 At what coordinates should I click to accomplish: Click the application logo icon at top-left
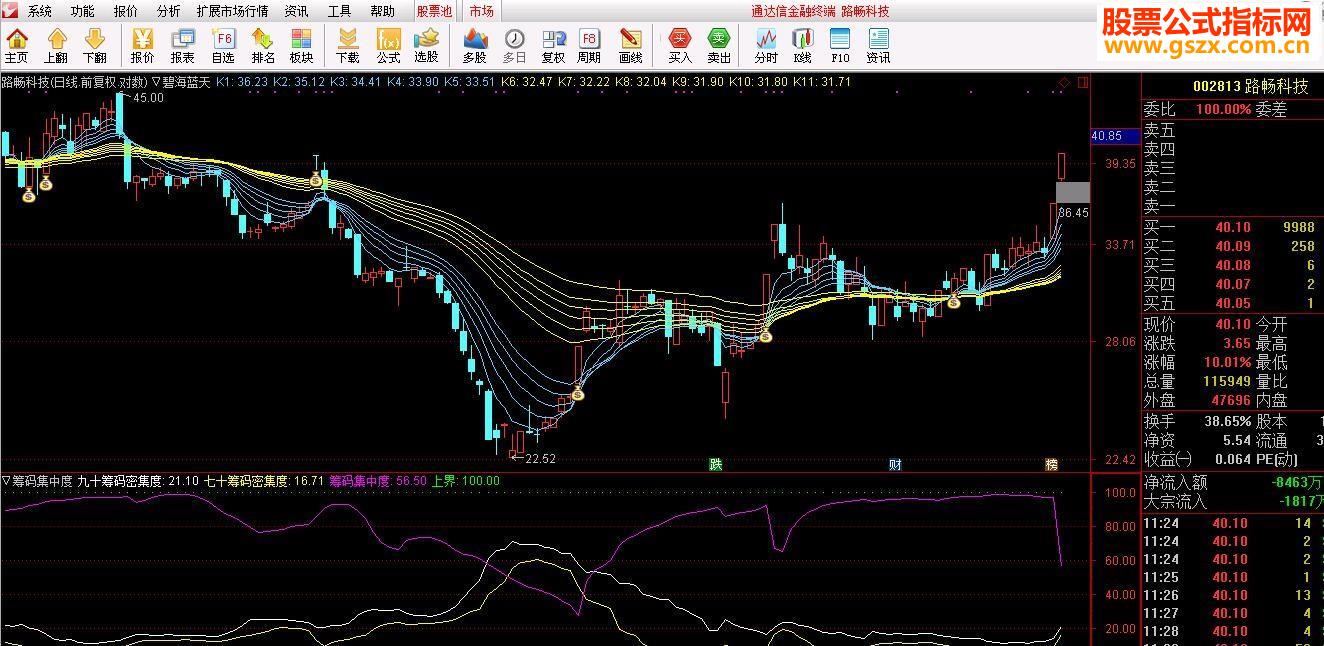(x=11, y=11)
